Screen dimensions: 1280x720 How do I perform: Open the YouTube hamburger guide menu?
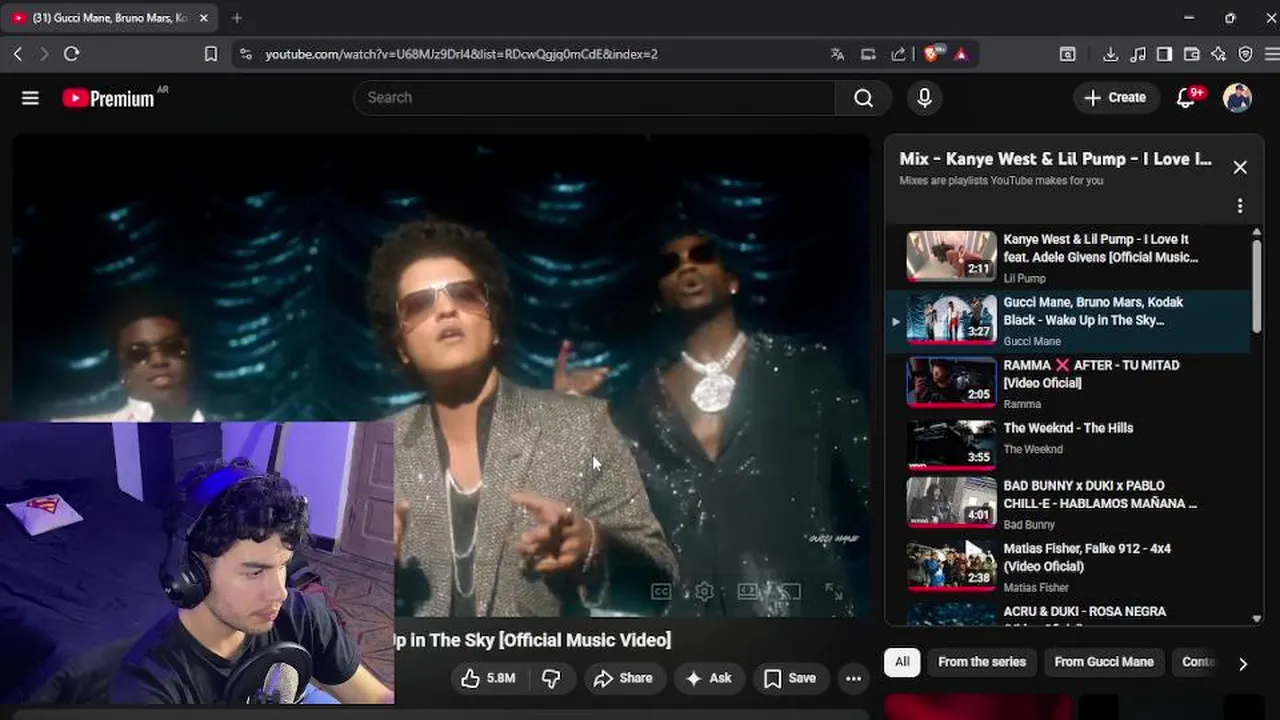[30, 98]
